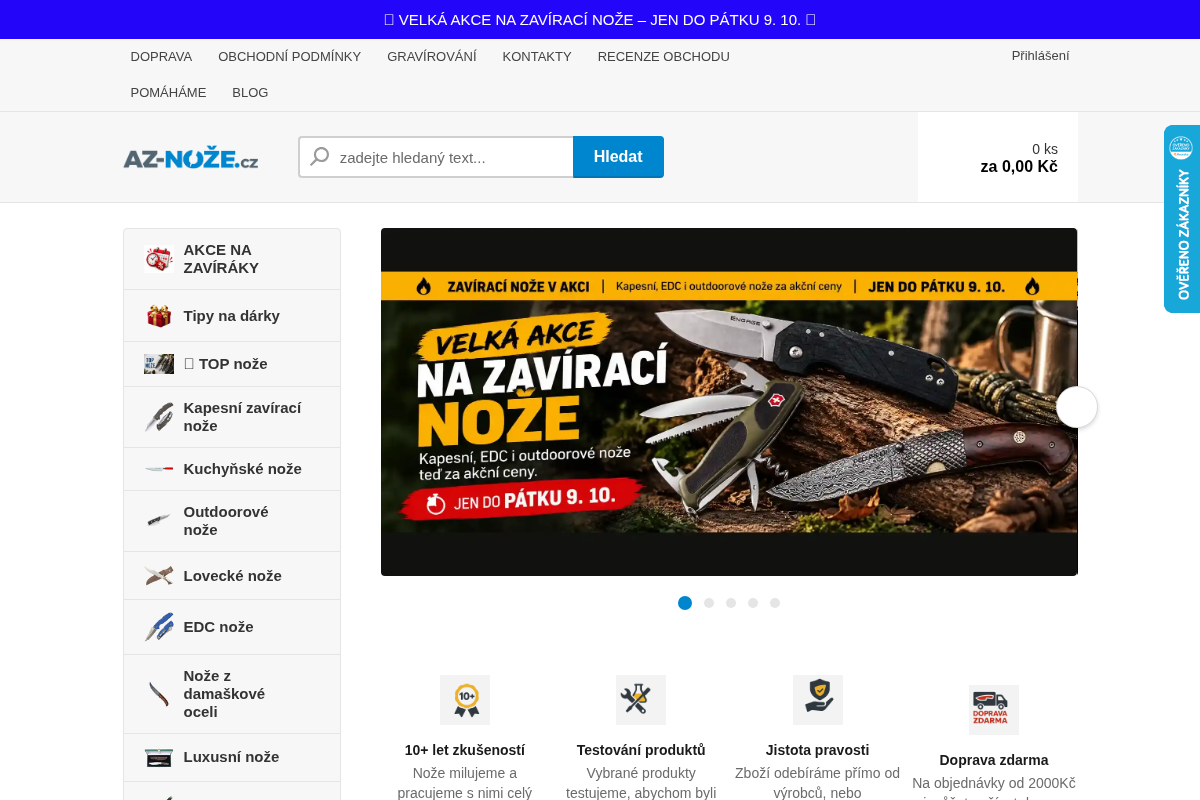Click the folding knives sale banner image
Viewport: 1200px width, 800px height.
point(729,402)
